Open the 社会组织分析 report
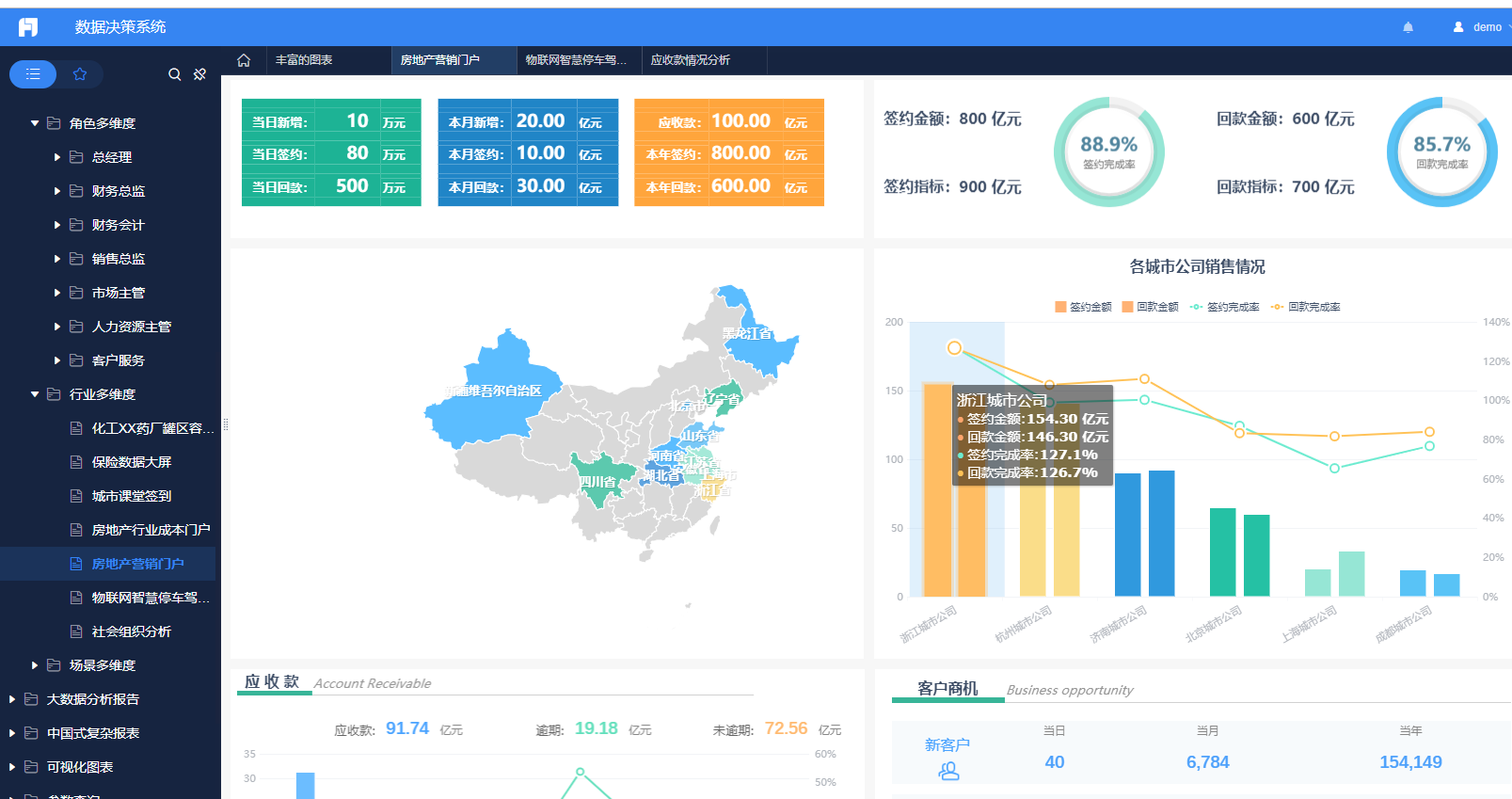Screen dimensions: 1512x799 [x=132, y=631]
